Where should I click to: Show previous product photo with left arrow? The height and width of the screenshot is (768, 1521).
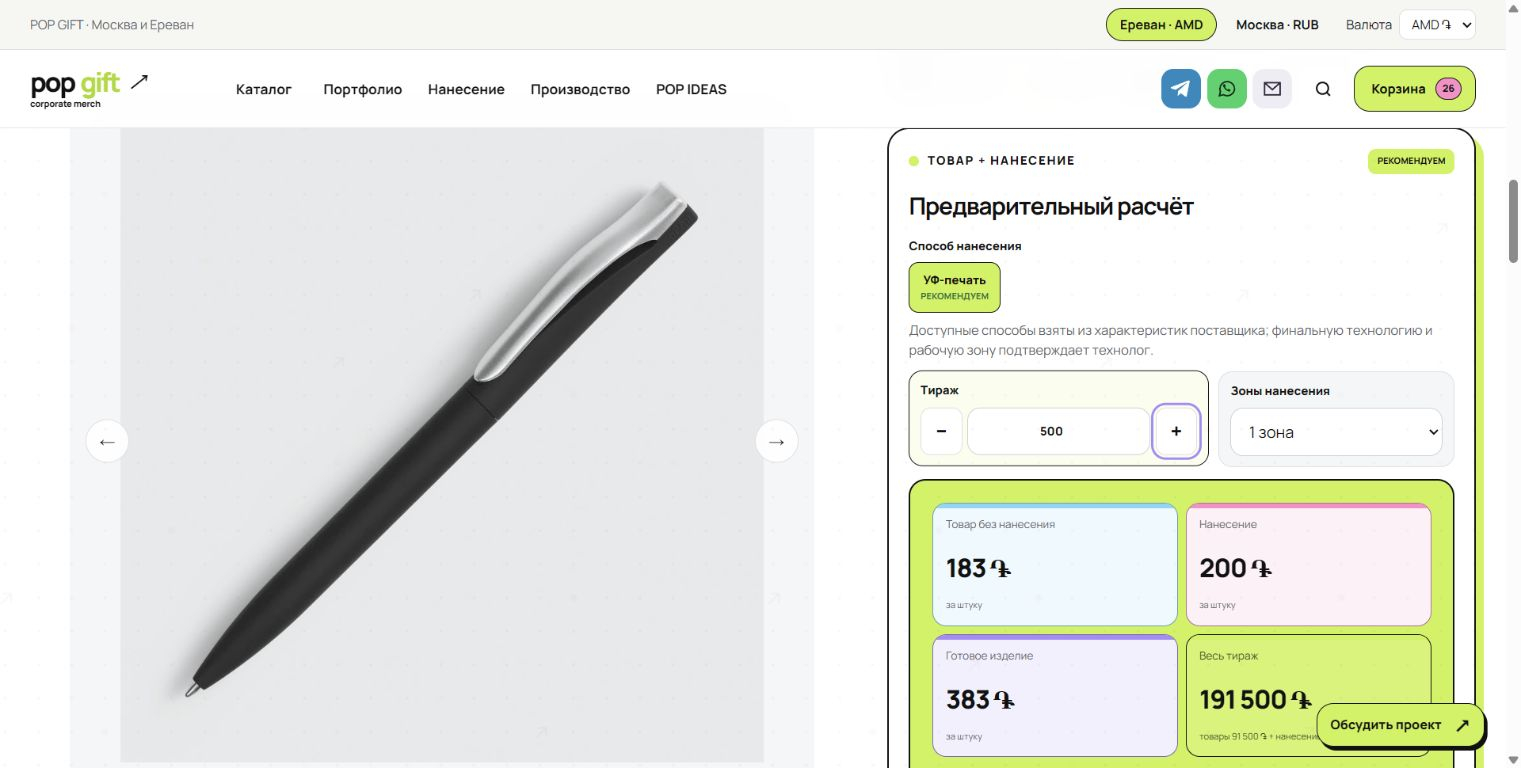click(107, 441)
